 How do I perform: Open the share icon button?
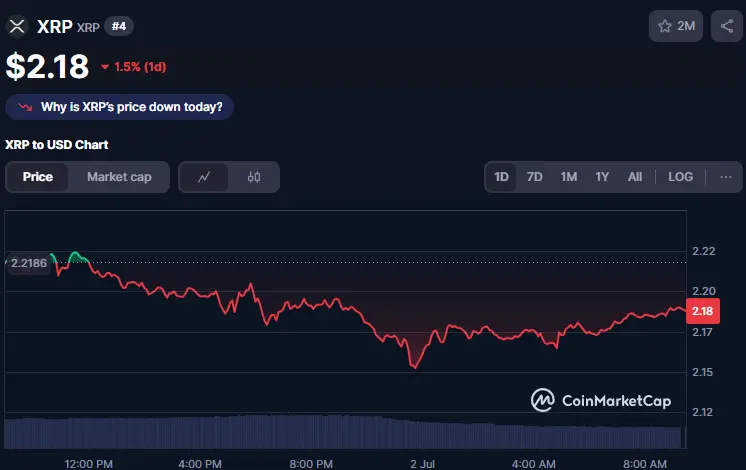pyautogui.click(x=726, y=26)
